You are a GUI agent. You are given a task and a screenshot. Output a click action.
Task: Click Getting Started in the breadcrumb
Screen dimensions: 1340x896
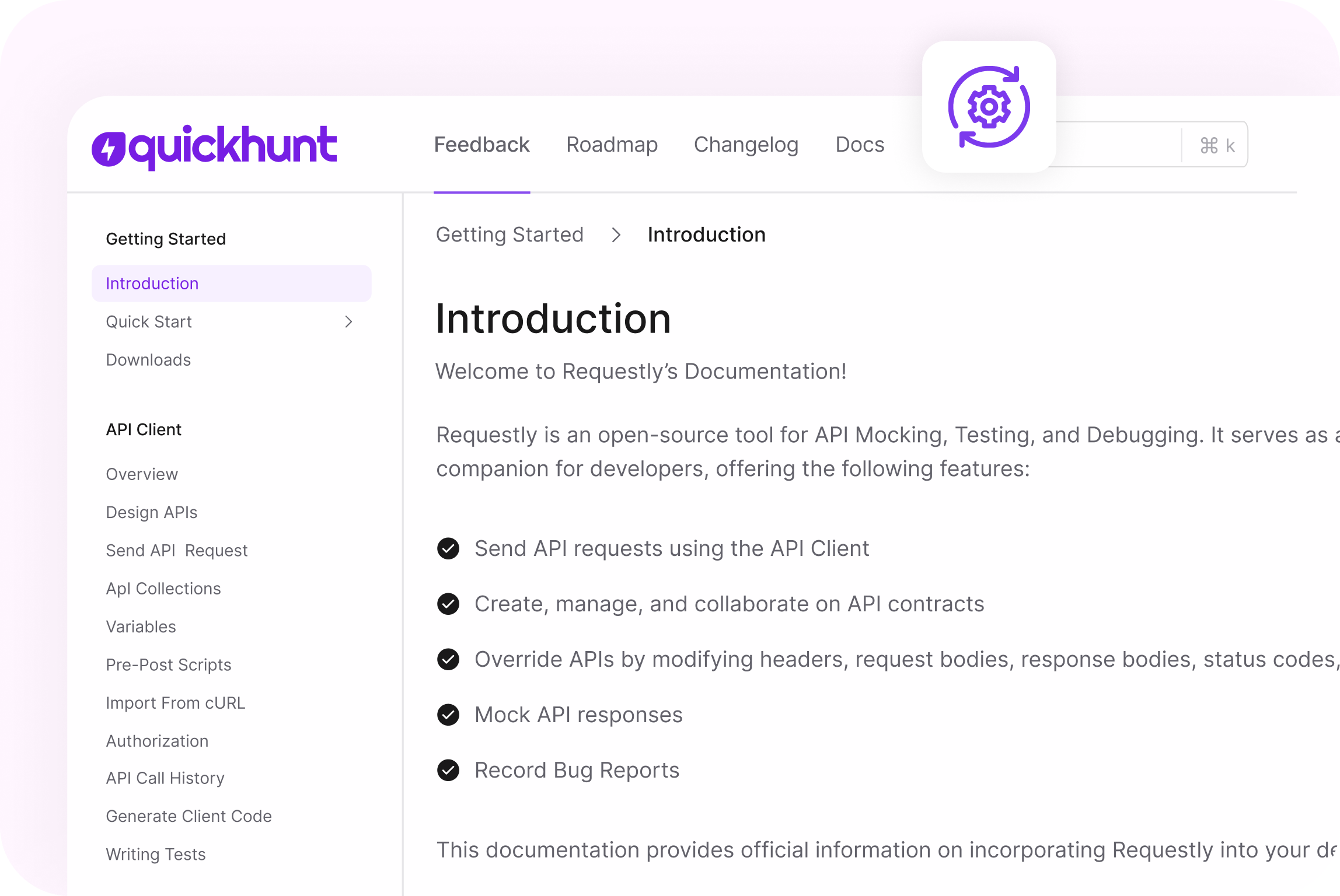pyautogui.click(x=510, y=235)
